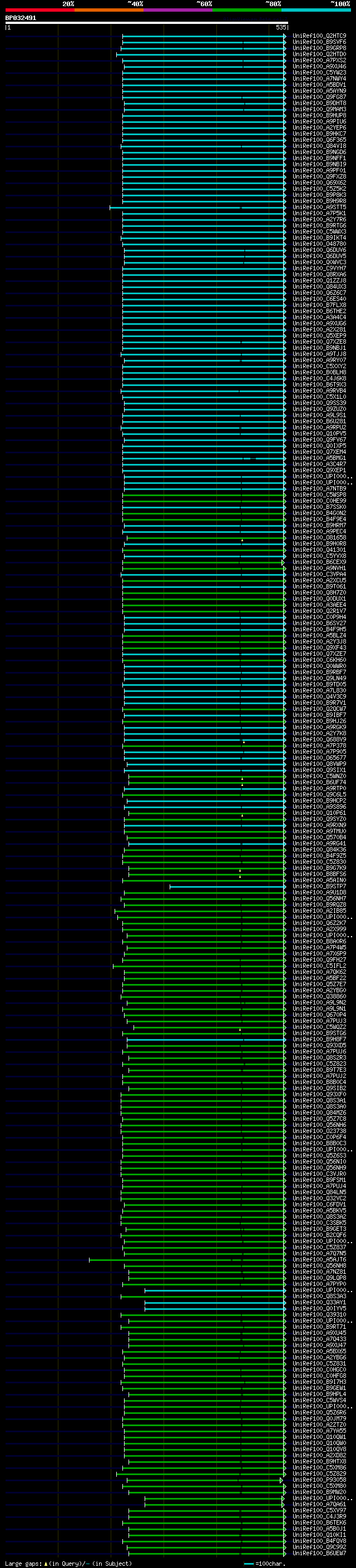Select UniRef100_C6KH60 entry
This screenshot has height=1568, width=356.
319,660
